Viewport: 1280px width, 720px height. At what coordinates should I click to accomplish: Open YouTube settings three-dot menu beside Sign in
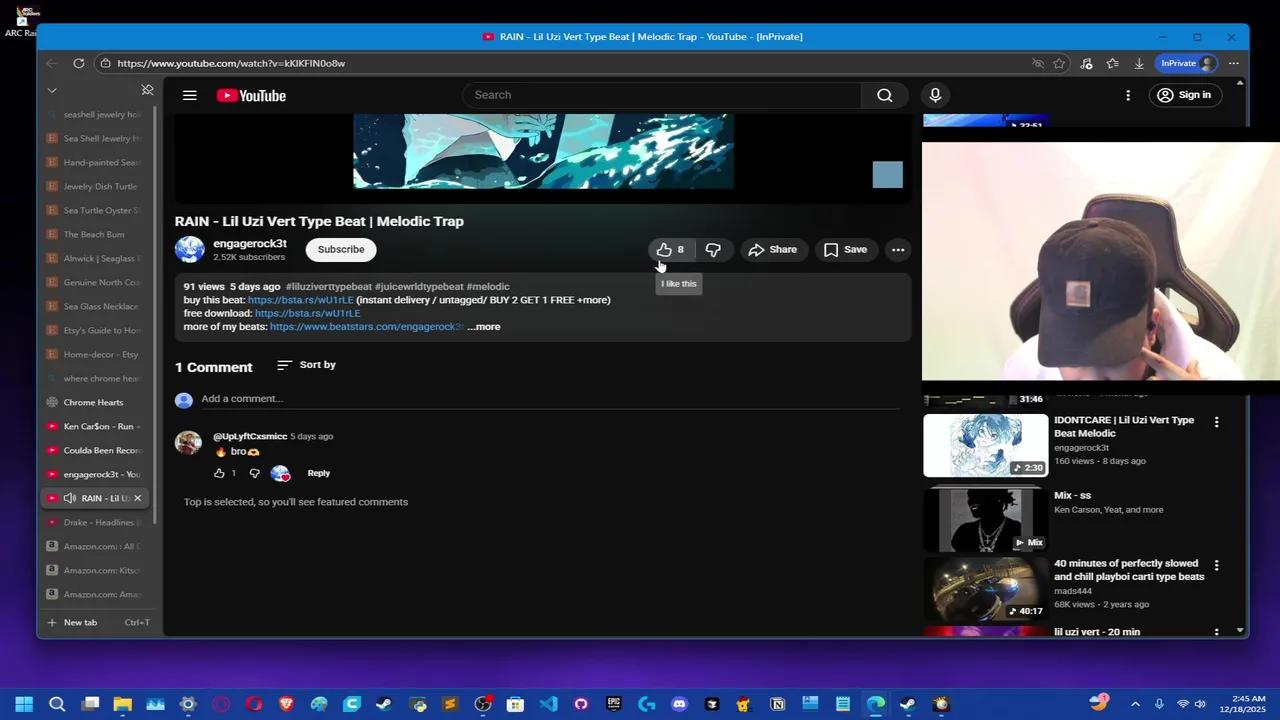tap(1128, 95)
